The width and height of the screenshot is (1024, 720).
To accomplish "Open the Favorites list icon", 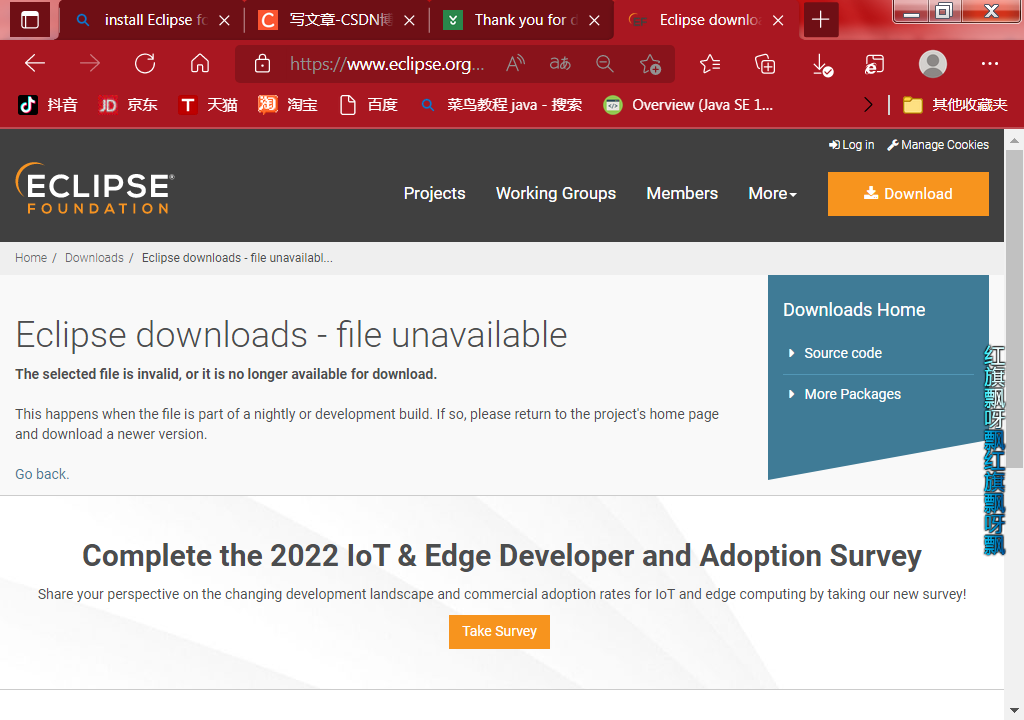I will point(710,63).
